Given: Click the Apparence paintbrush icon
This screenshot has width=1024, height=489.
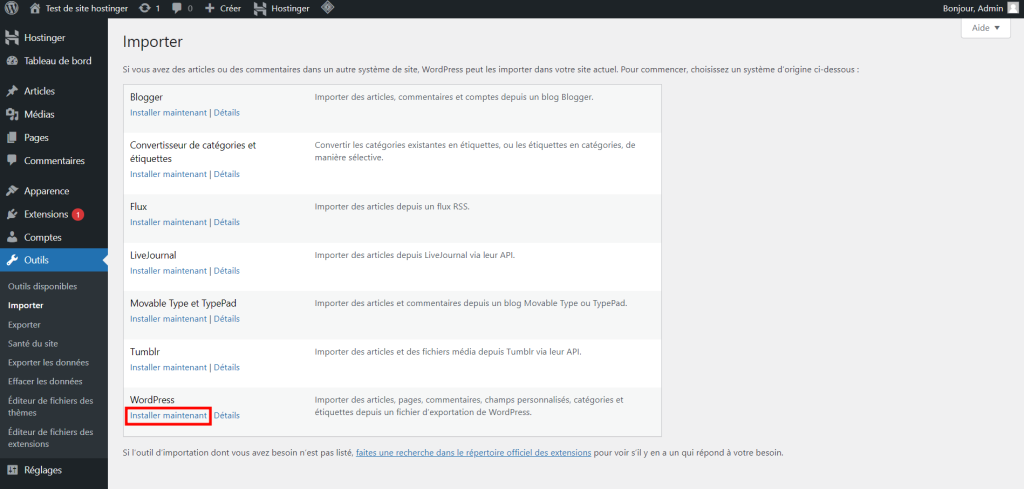Looking at the screenshot, I should pos(12,191).
